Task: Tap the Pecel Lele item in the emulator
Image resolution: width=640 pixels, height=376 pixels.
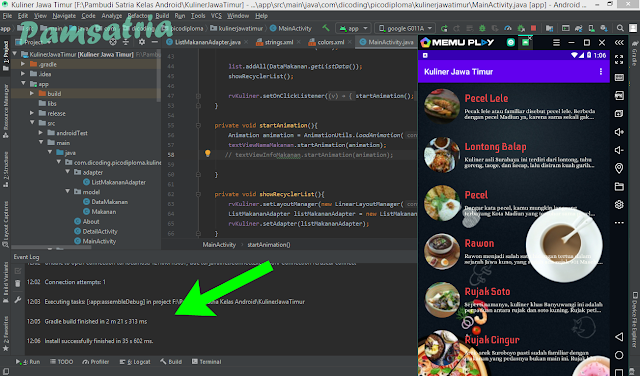Action: pos(513,106)
